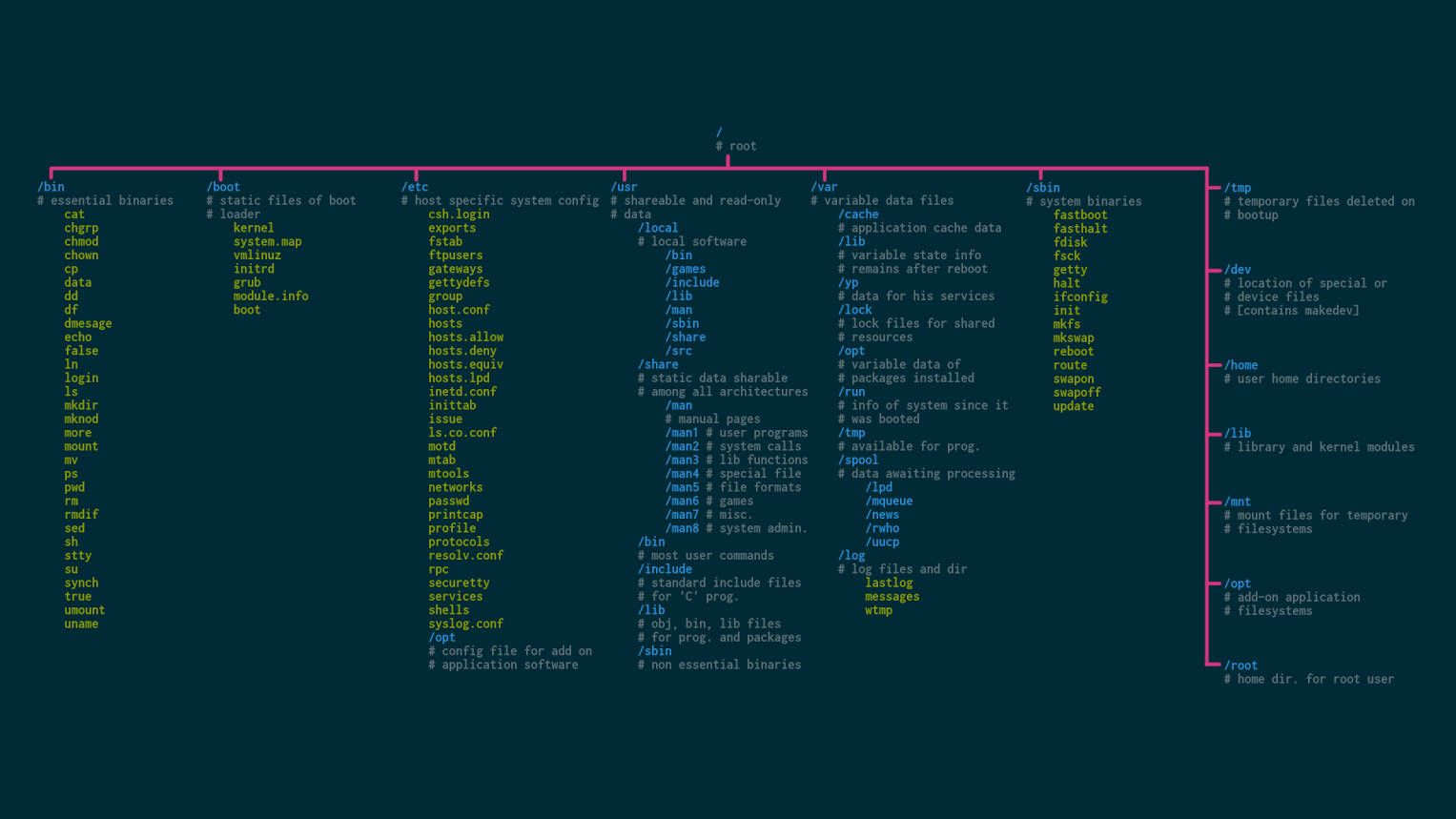Click 'fastboot' in system binaries
The width and height of the screenshot is (1456, 819).
coord(1080,215)
